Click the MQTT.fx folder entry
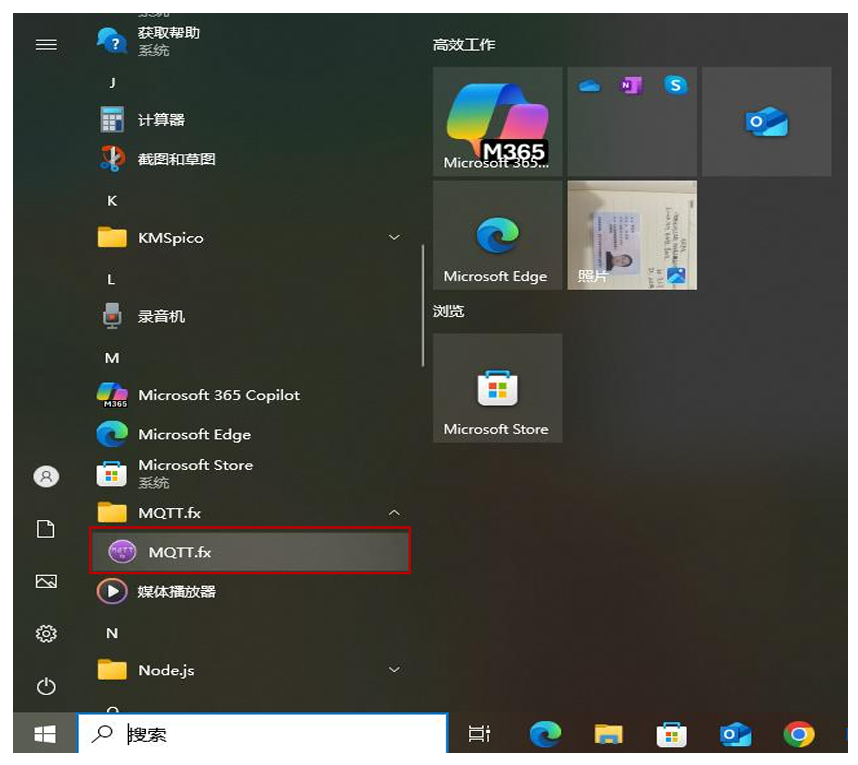858x765 pixels. tap(249, 513)
